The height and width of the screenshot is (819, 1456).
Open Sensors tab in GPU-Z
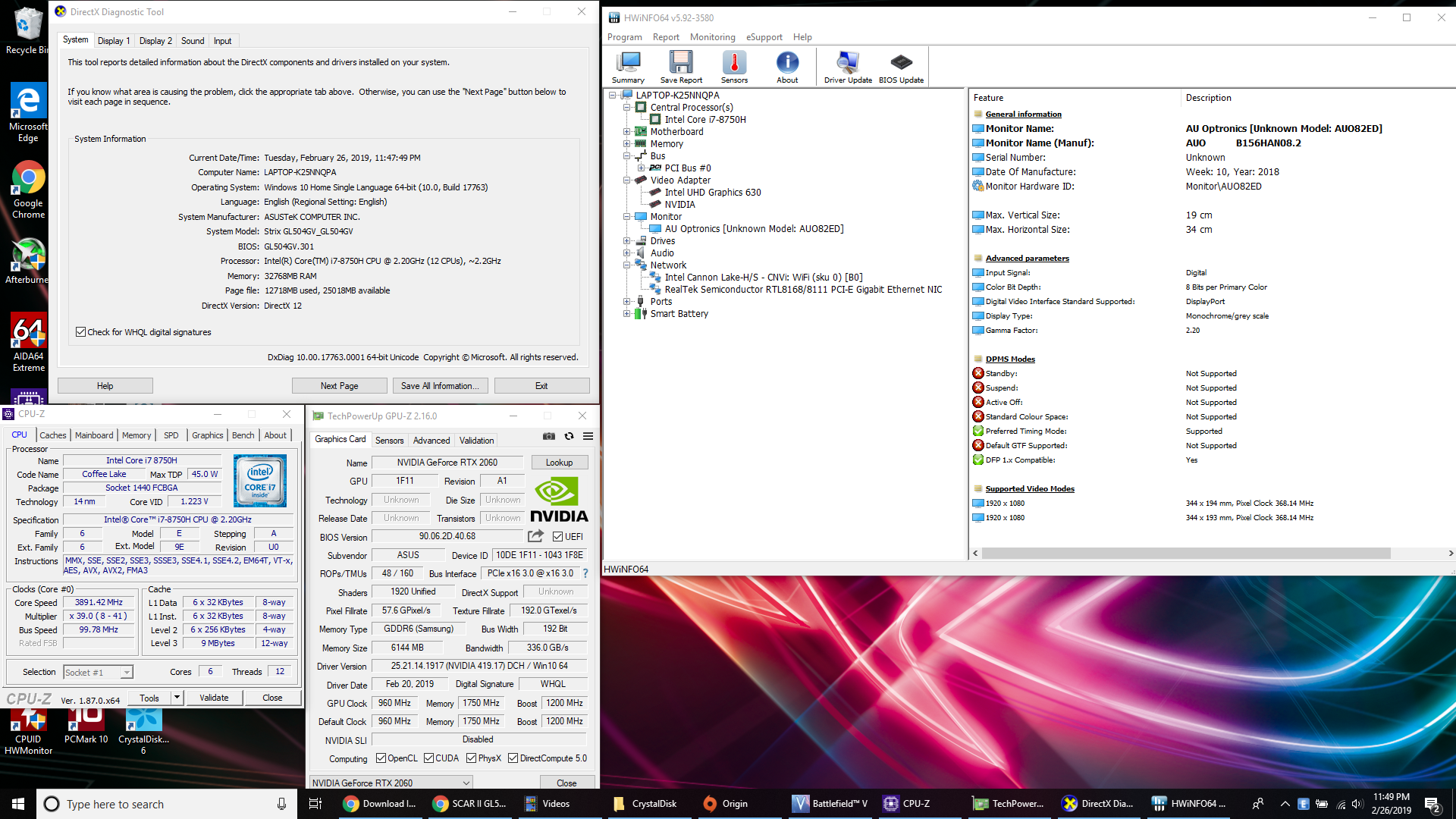[390, 441]
